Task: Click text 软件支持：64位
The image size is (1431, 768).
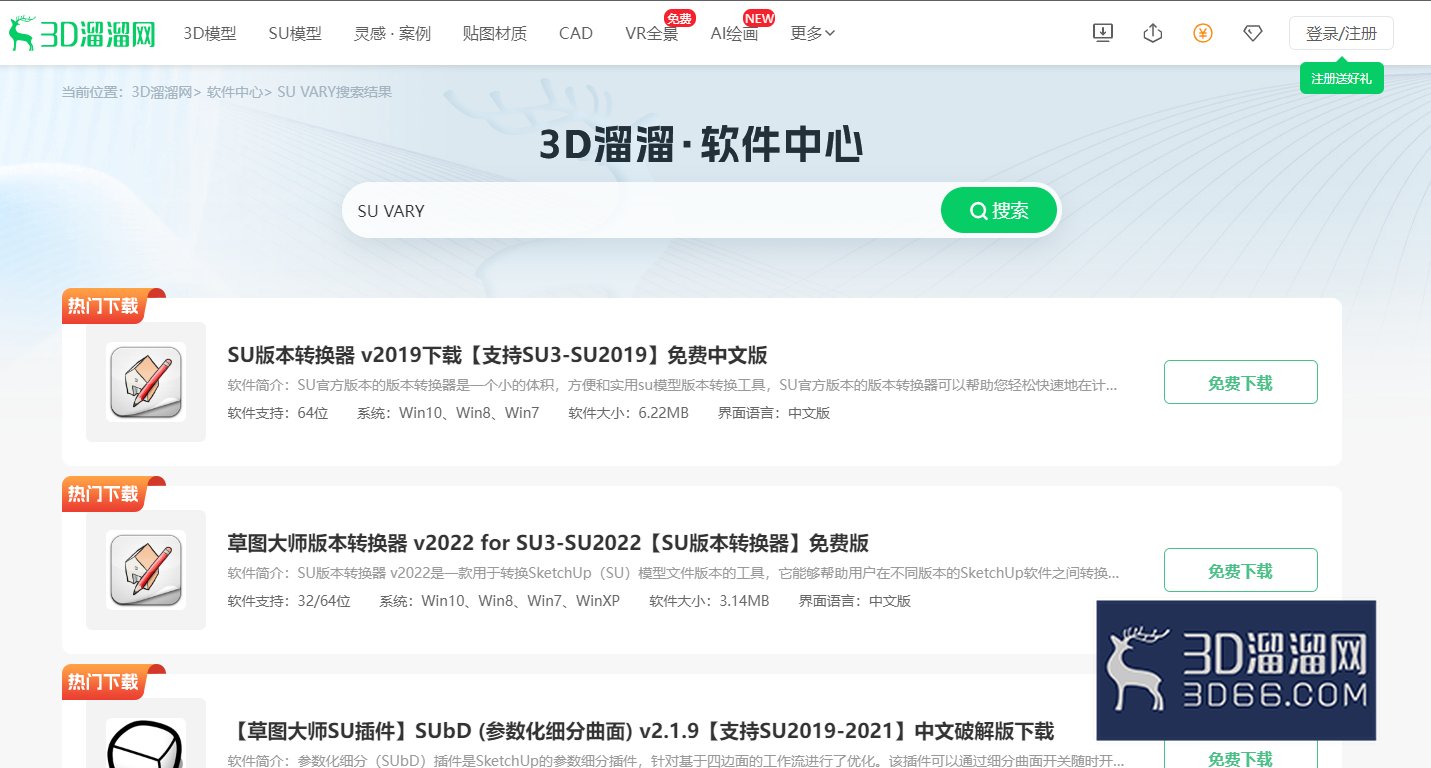Action: coord(277,413)
